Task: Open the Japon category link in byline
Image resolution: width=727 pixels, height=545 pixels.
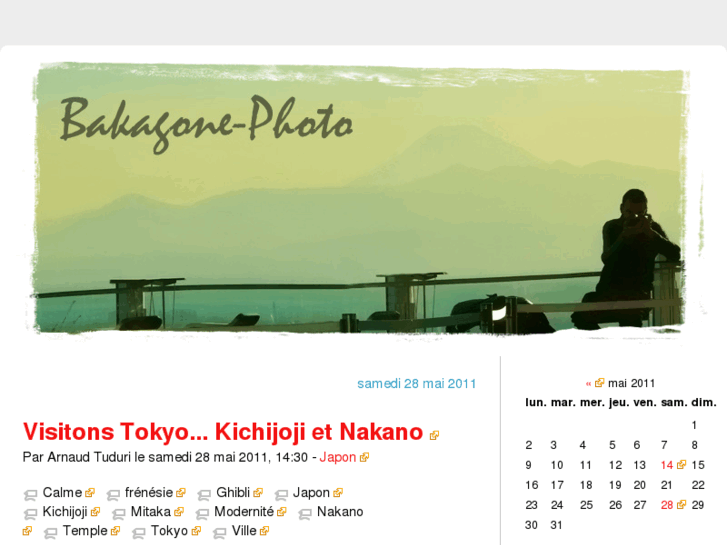Action: coord(338,457)
